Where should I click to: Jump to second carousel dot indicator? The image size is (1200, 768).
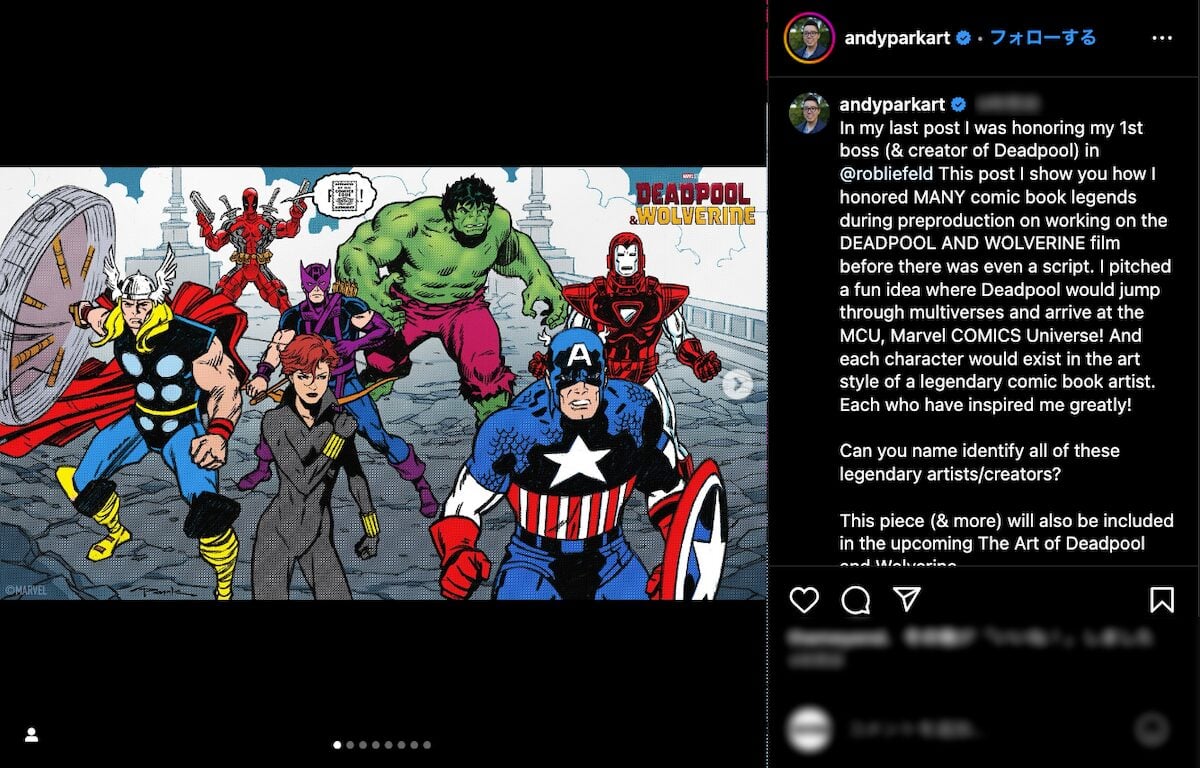349,745
